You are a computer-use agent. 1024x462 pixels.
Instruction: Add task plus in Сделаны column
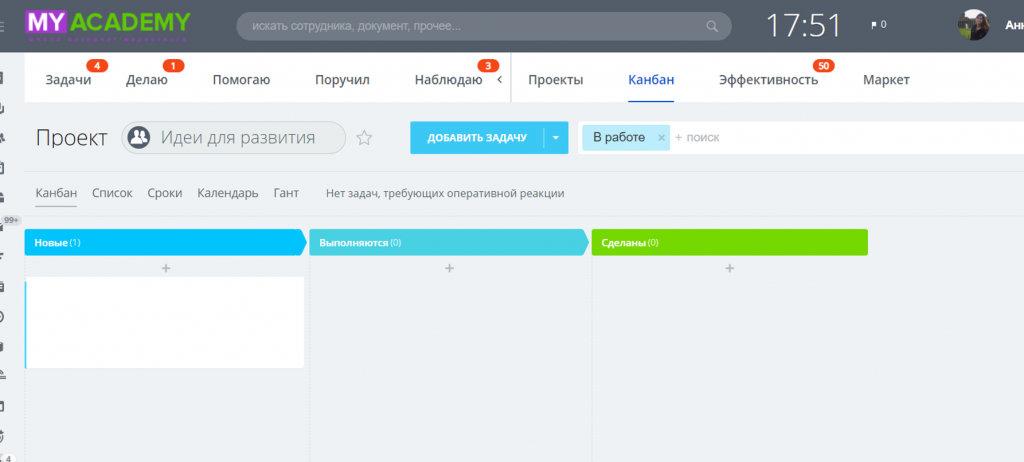click(x=729, y=268)
